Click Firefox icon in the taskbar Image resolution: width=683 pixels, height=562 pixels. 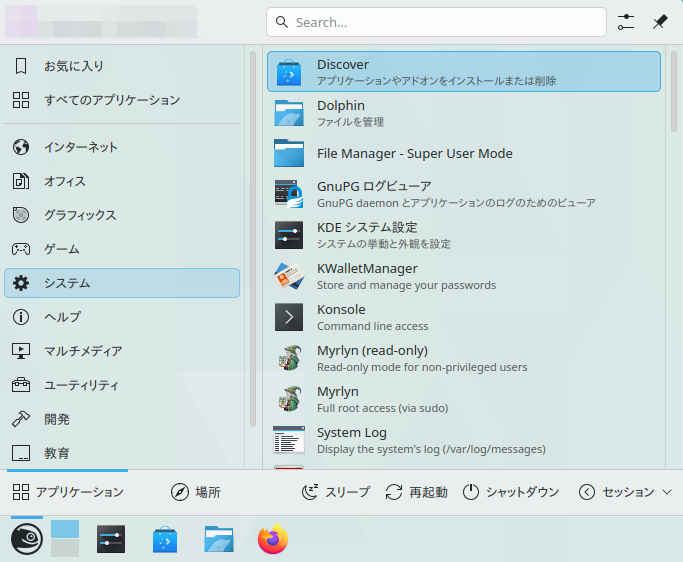click(x=272, y=540)
